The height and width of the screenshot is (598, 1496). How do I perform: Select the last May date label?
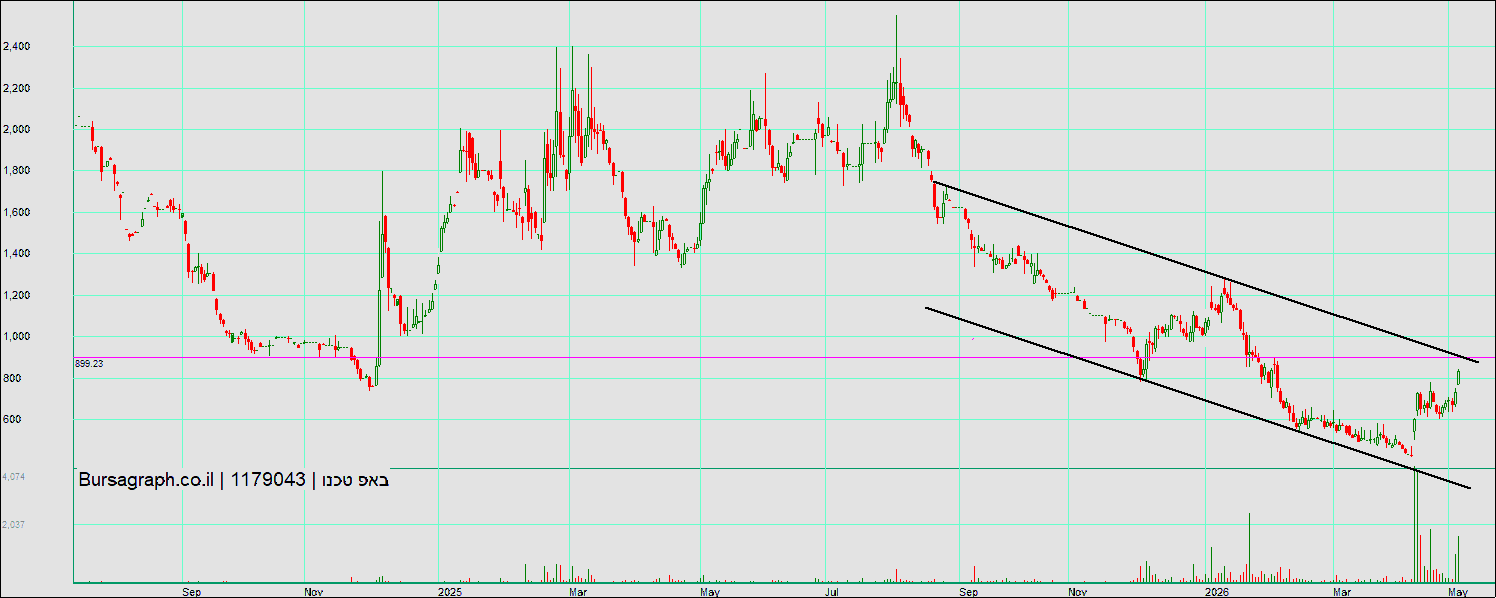pyautogui.click(x=1458, y=592)
